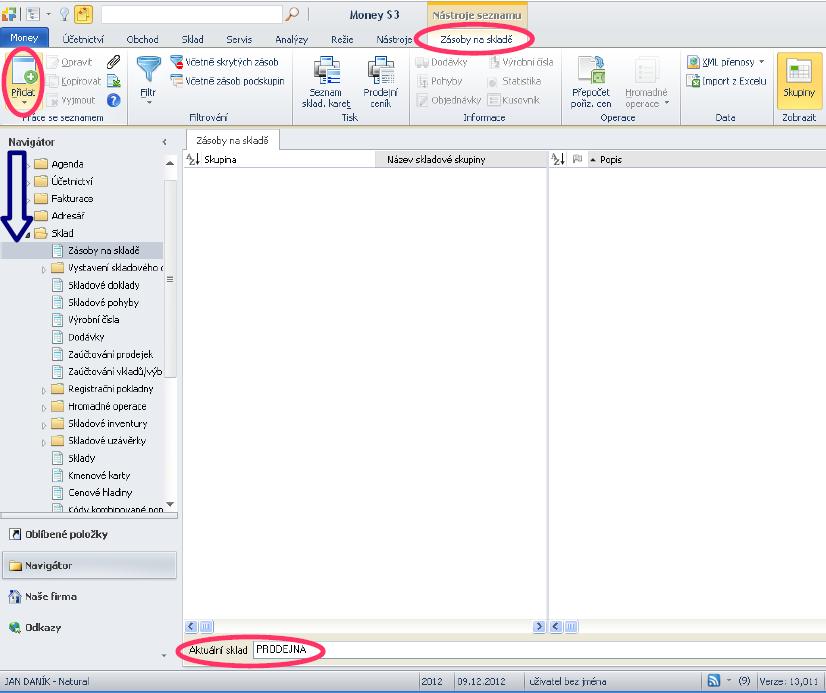The height and width of the screenshot is (693, 826).
Task: Expand the Skladové inventury folder arrow
Action: (44, 425)
